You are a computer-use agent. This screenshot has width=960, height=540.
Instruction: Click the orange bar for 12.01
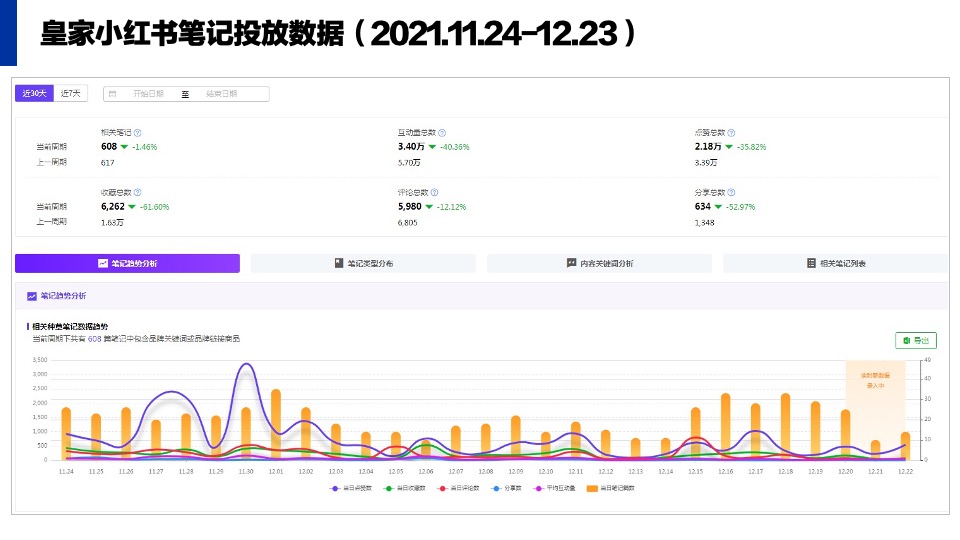click(276, 425)
